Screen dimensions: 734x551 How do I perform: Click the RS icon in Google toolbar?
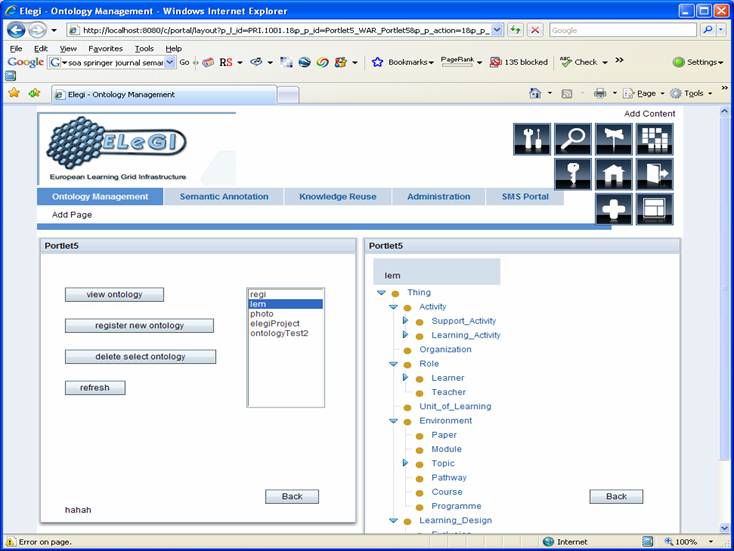226,62
